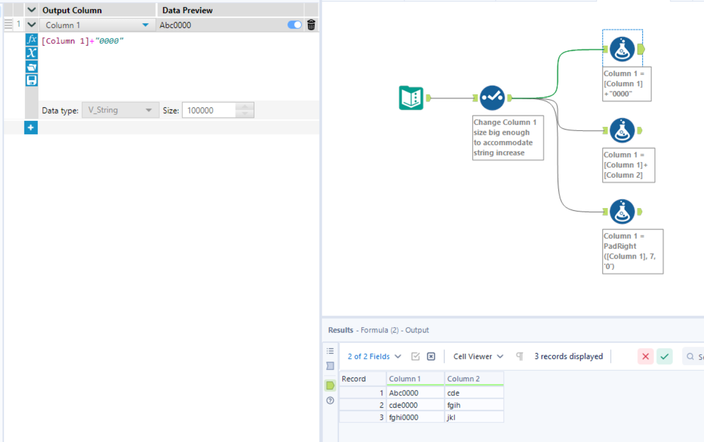704x442 pixels.
Task: Show the green output anchor data in Results
Action: click(x=330, y=385)
